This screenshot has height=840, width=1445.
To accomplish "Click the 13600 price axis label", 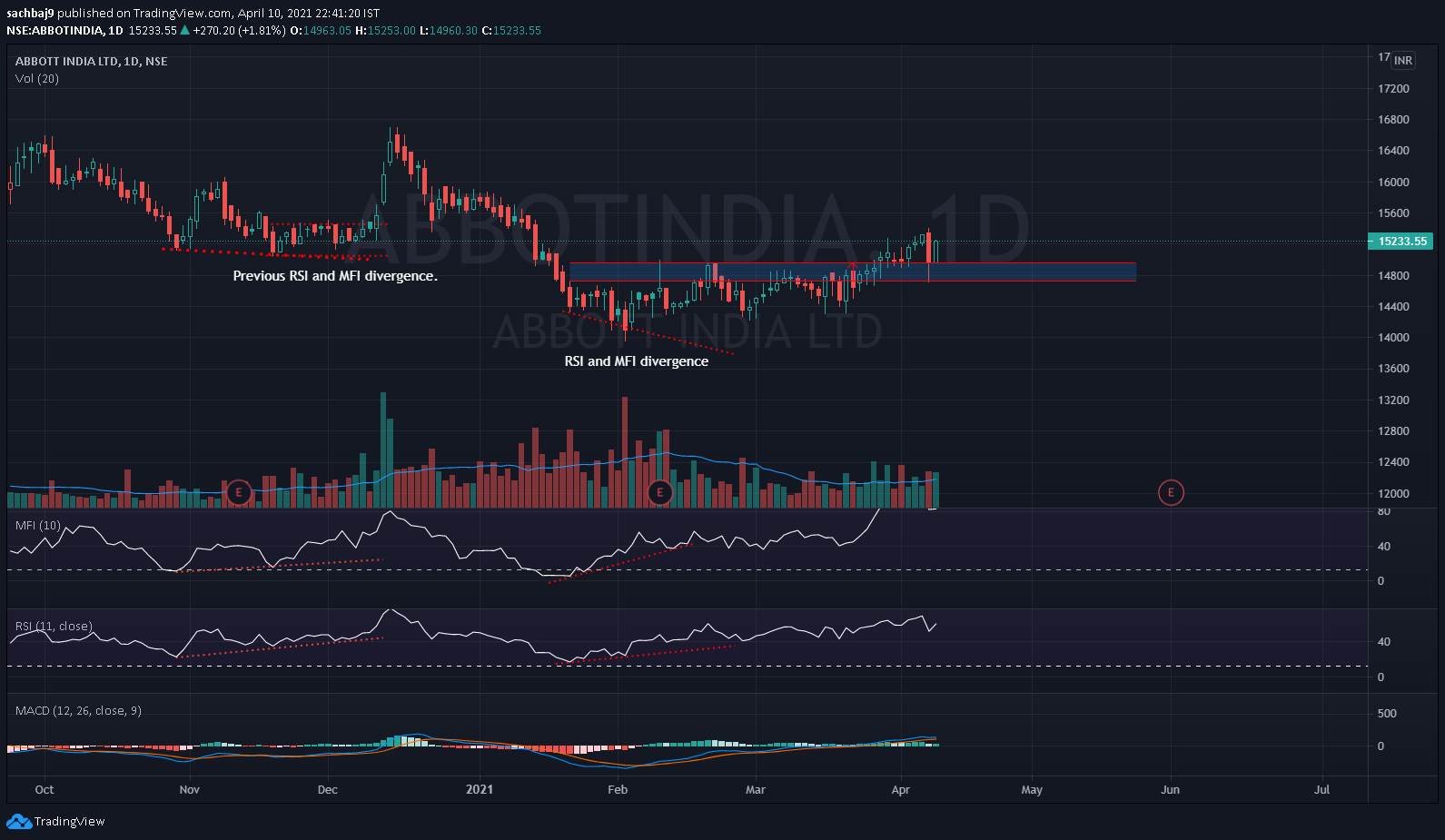I will pyautogui.click(x=1393, y=368).
